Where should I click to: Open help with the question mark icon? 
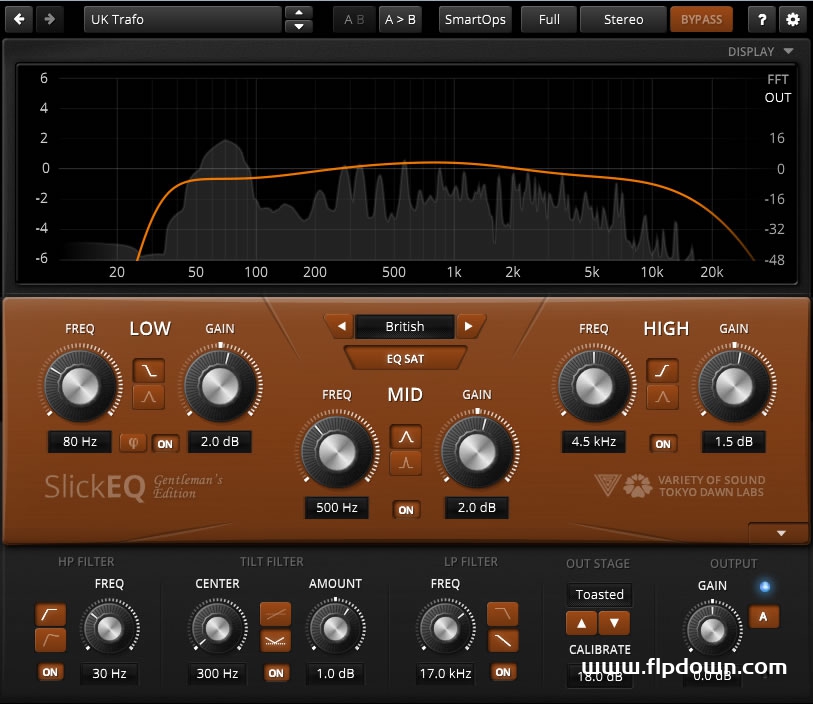[763, 19]
